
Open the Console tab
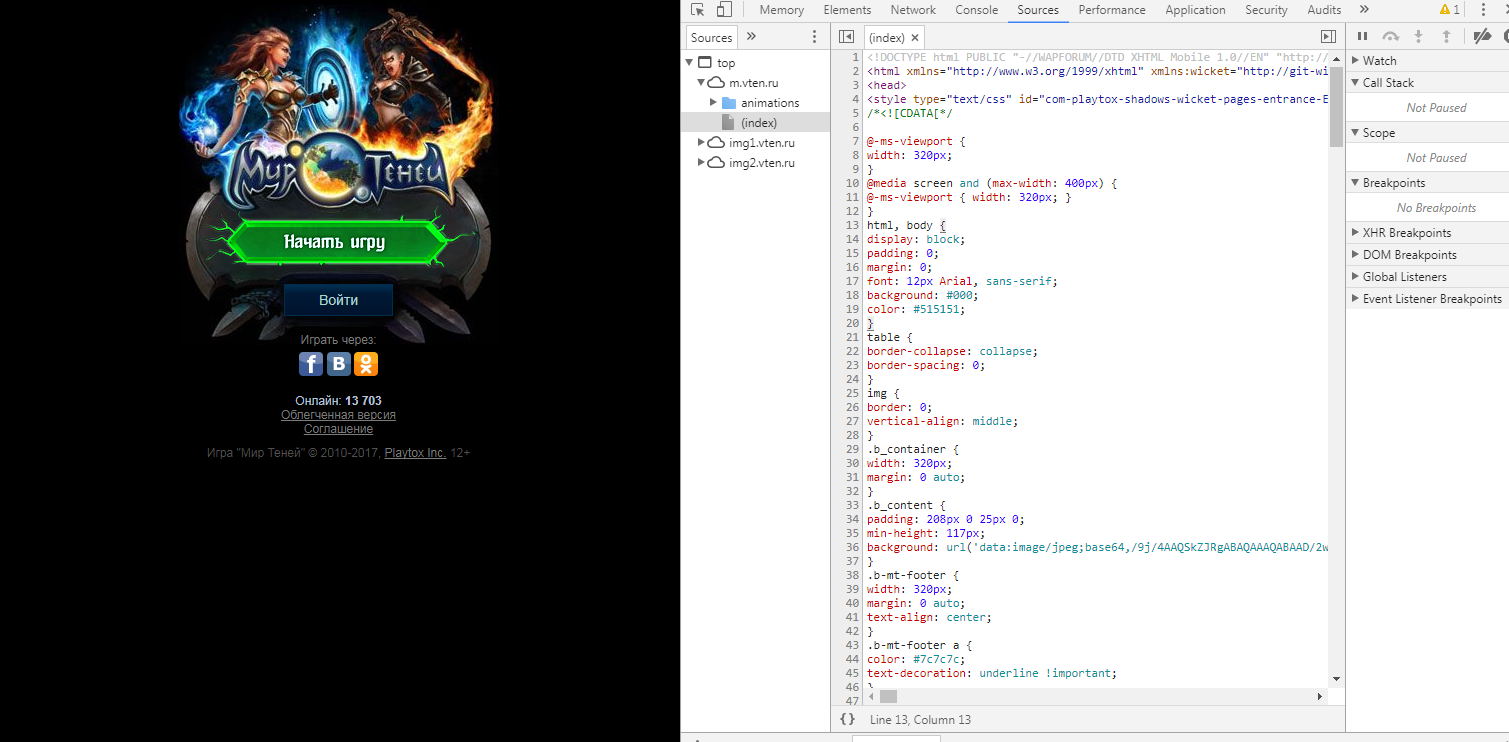point(976,10)
